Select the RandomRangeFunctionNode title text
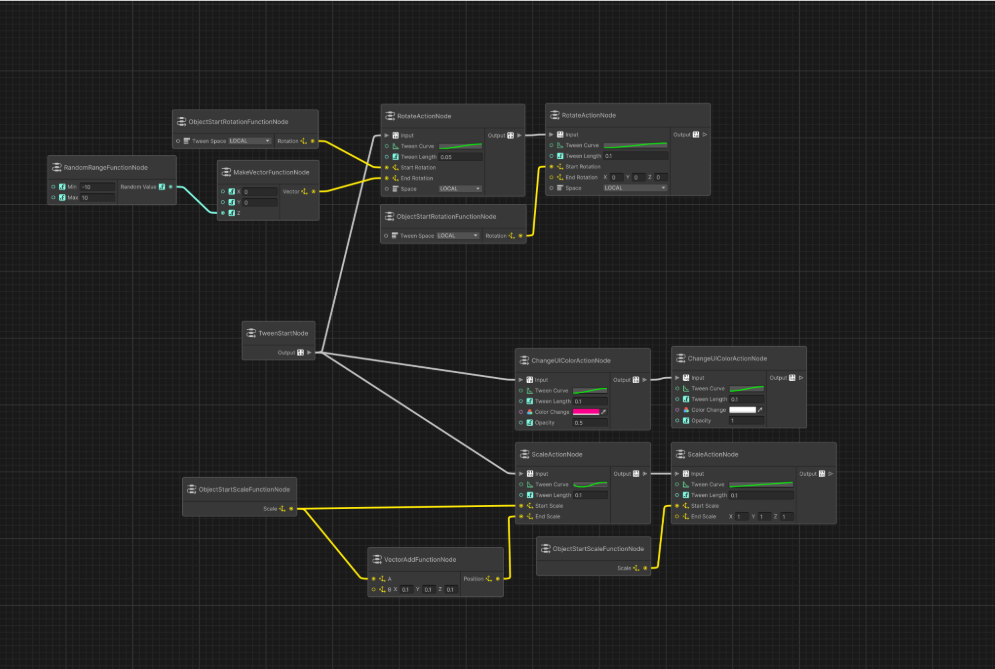The image size is (995, 669). pyautogui.click(x=105, y=168)
